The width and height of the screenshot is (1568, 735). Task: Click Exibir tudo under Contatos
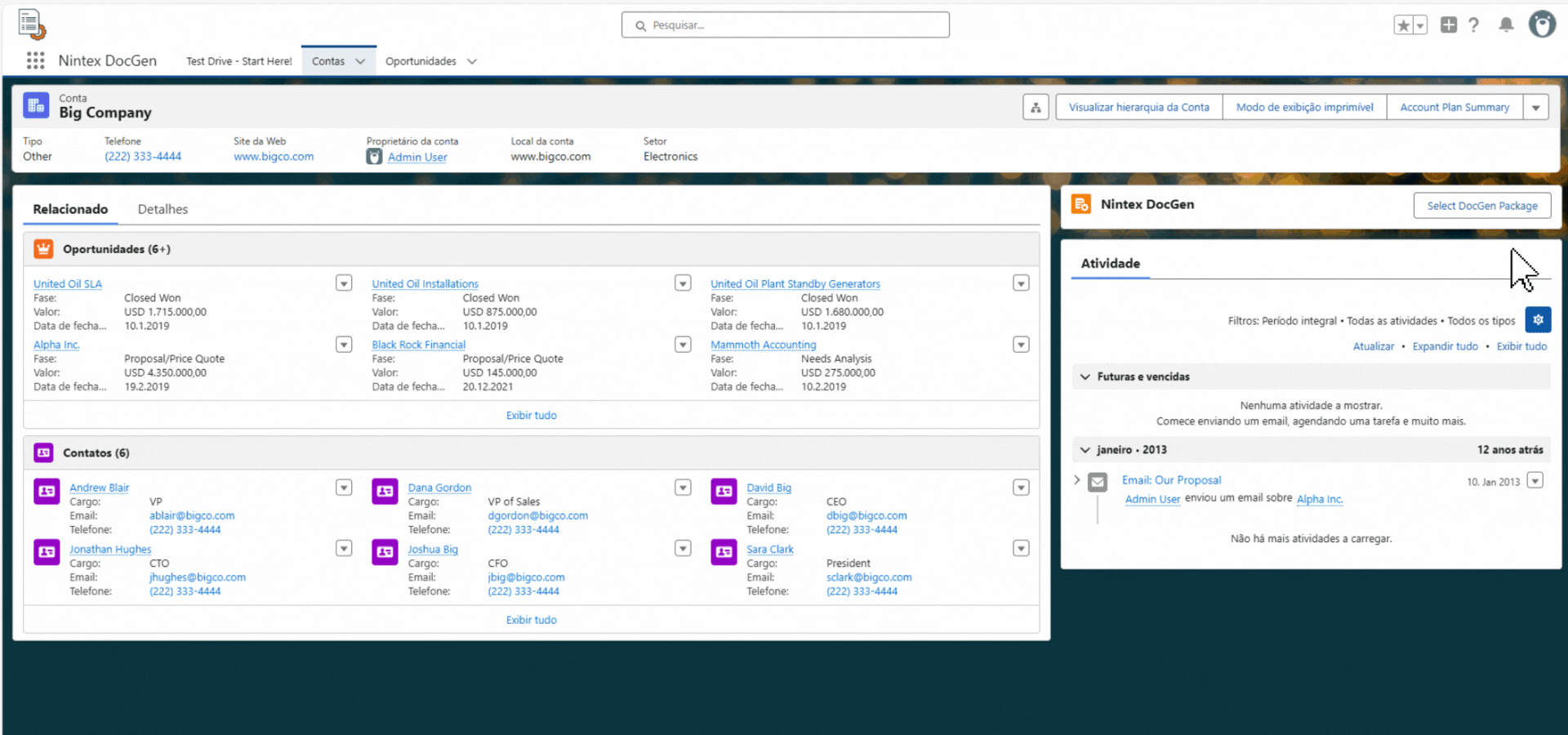532,620
